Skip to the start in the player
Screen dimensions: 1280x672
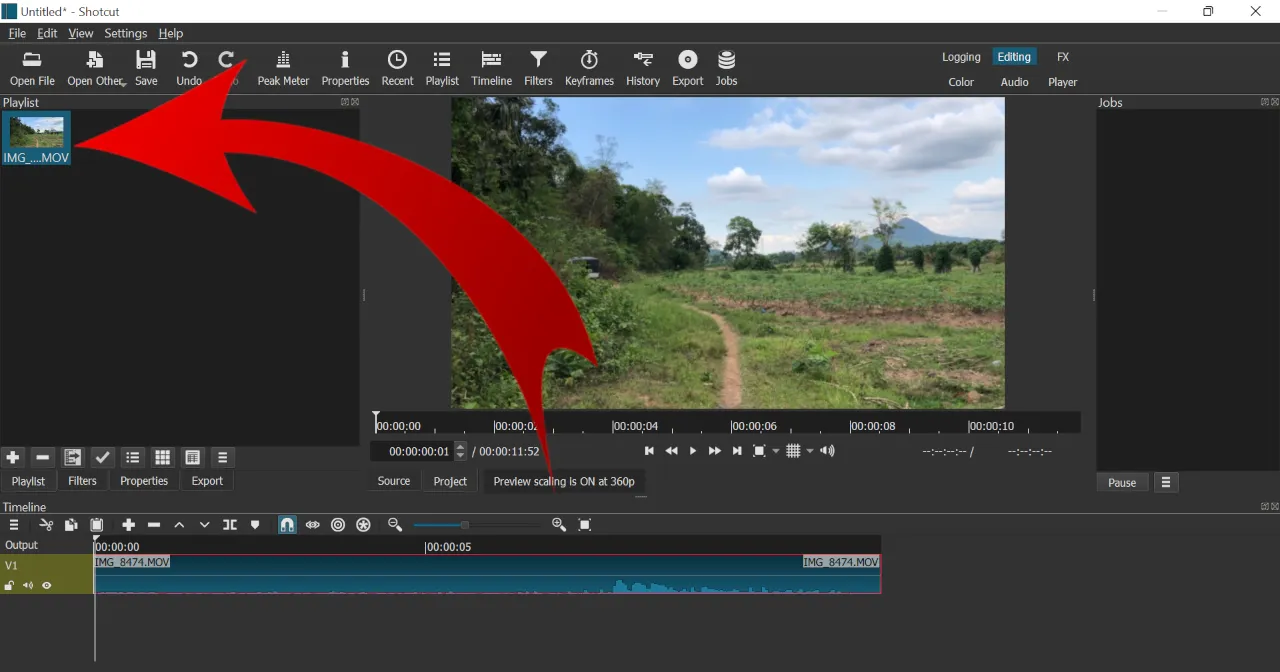click(649, 451)
